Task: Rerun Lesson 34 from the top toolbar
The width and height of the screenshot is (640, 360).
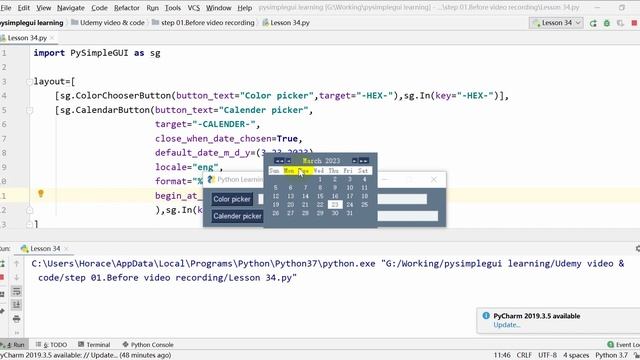Action: pos(593,23)
